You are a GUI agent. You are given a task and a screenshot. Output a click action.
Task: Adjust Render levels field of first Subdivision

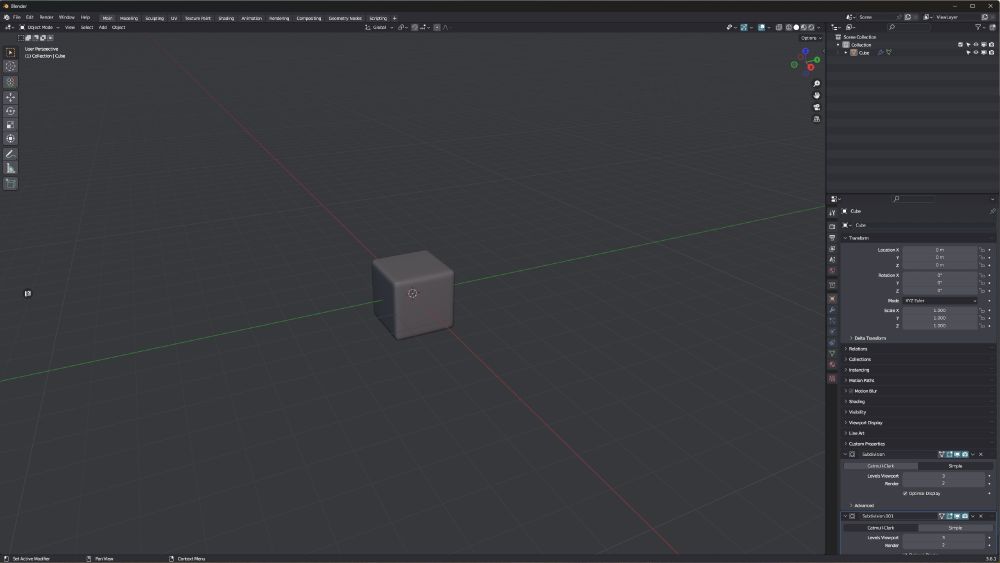tap(944, 484)
